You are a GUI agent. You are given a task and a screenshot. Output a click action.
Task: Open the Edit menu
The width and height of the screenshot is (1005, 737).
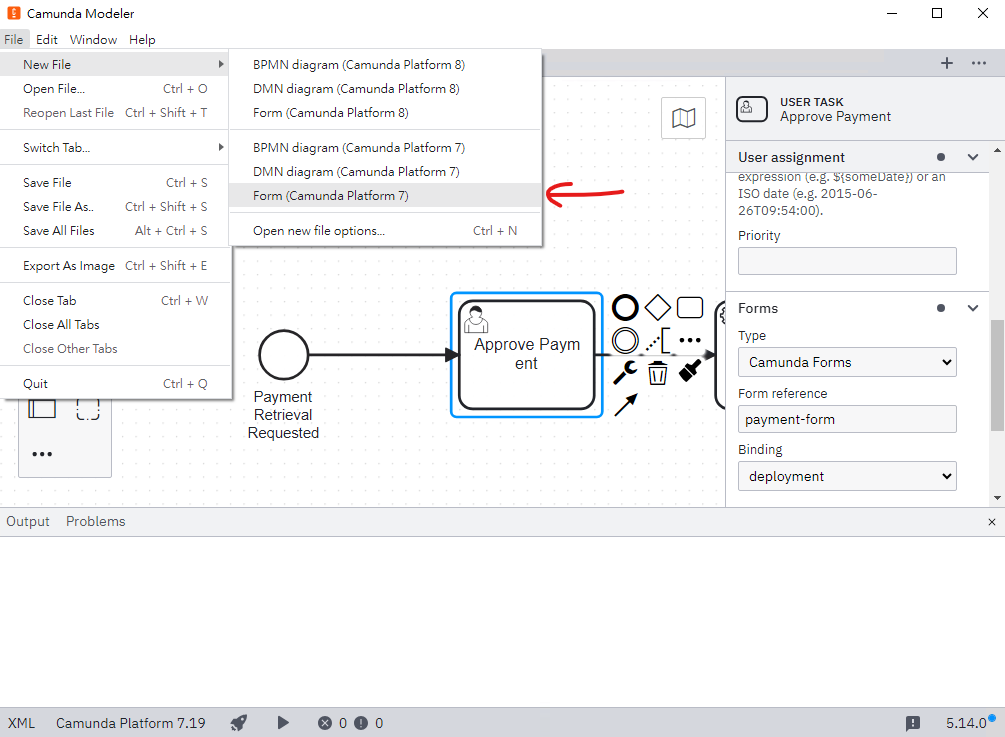point(47,39)
